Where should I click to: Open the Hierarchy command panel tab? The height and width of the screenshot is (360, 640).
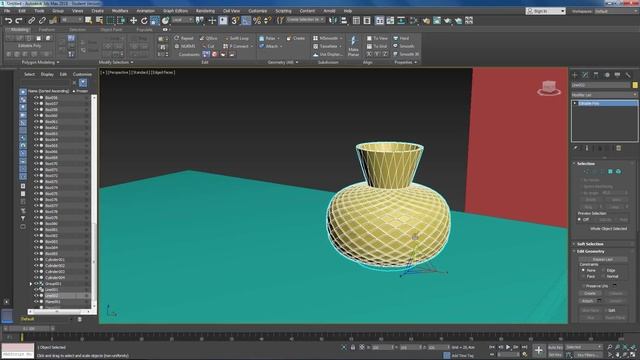pos(596,75)
